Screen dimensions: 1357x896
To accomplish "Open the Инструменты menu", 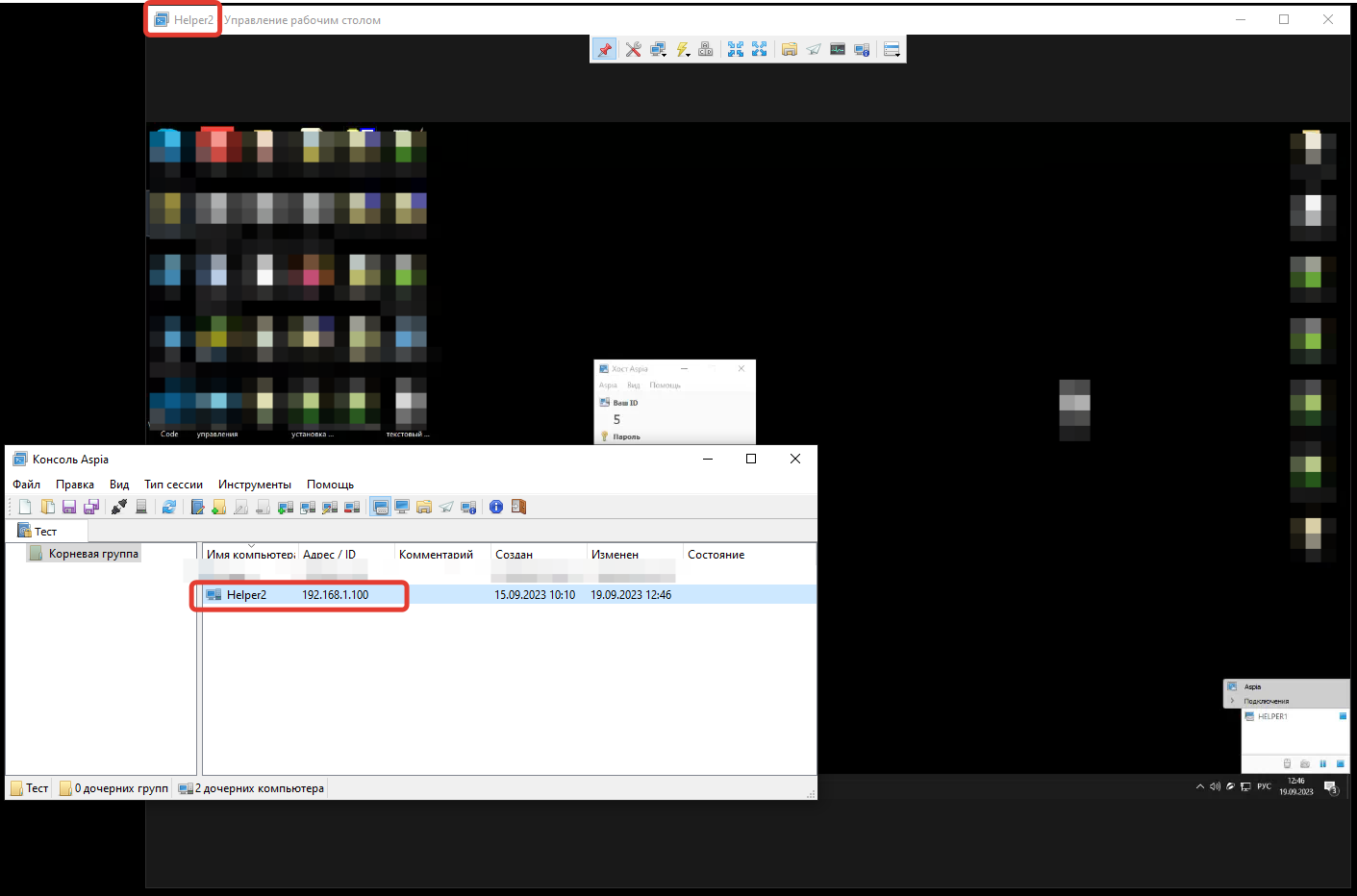I will coord(254,485).
